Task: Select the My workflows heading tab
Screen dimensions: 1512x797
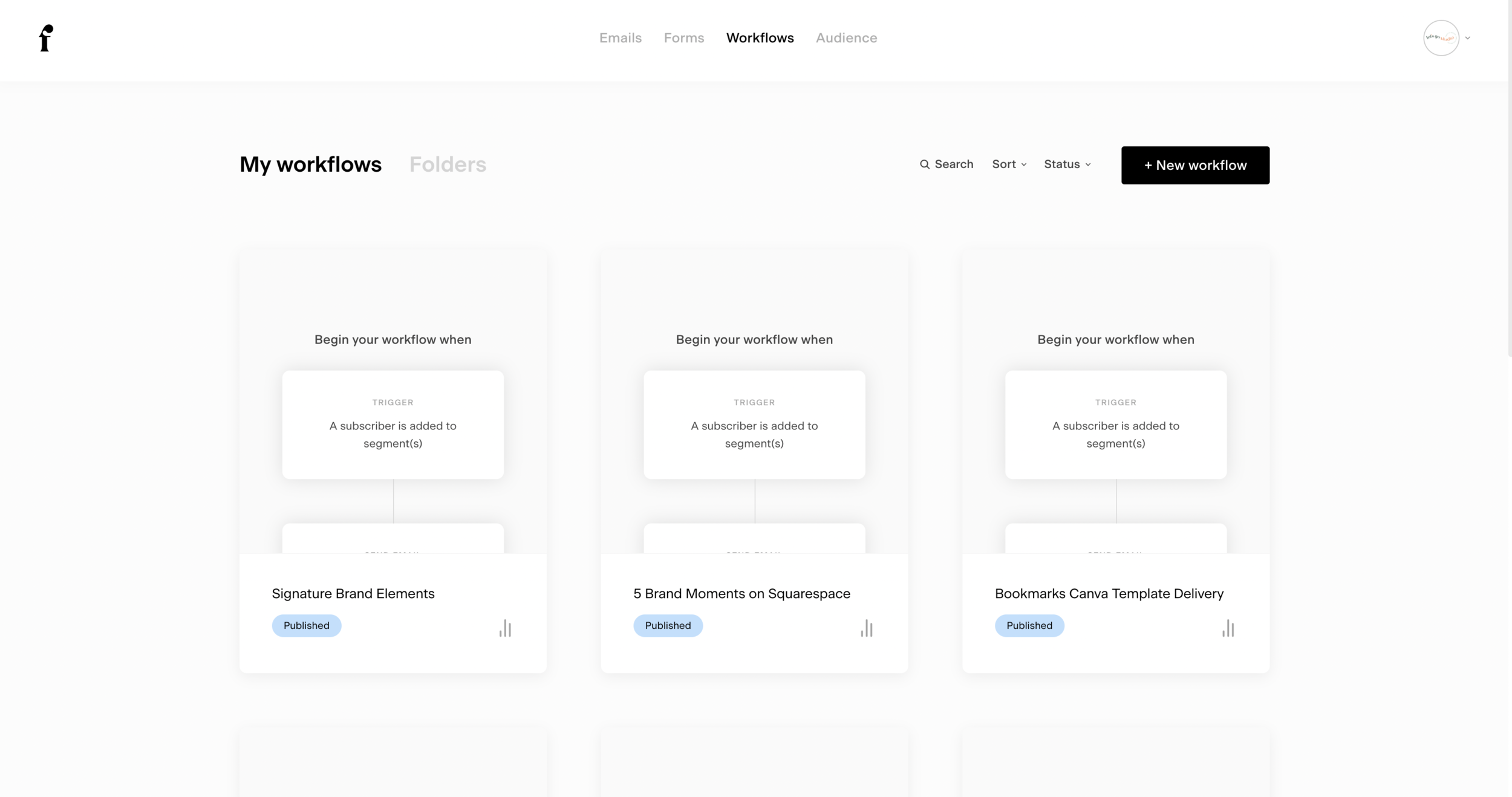Action: click(310, 164)
